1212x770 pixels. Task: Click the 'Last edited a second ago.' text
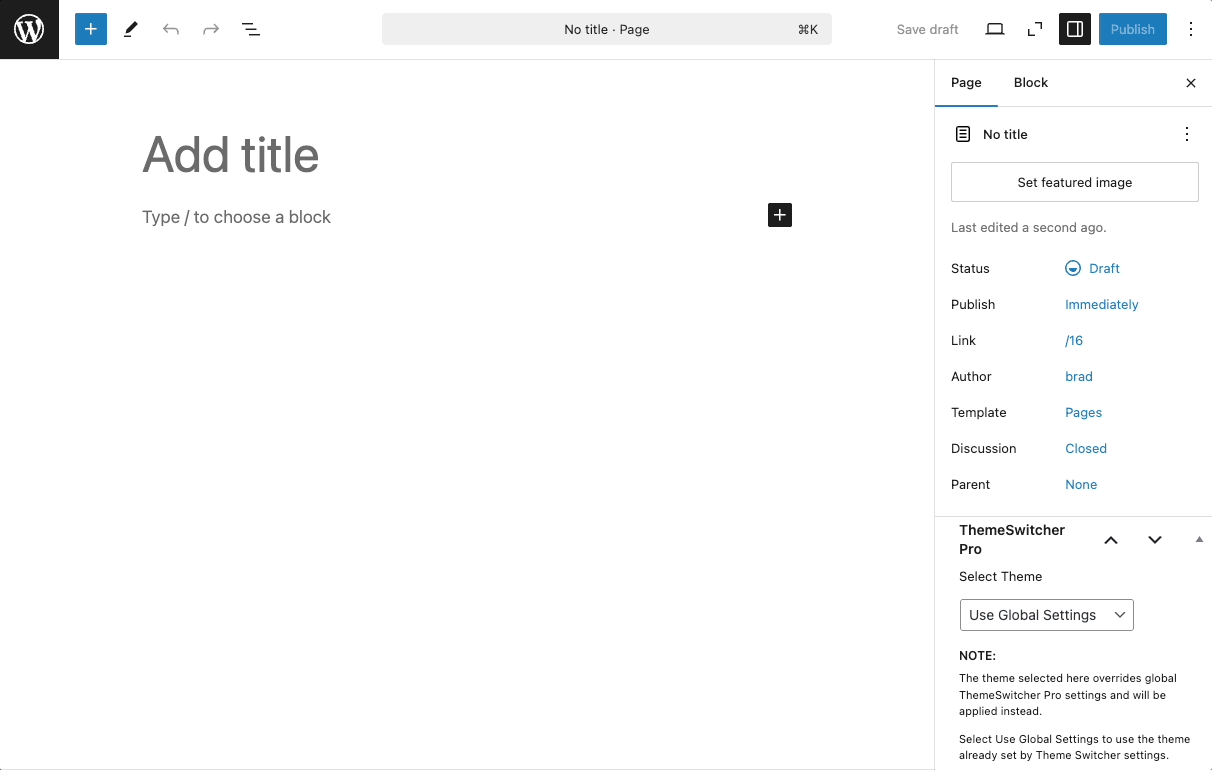click(x=1029, y=227)
